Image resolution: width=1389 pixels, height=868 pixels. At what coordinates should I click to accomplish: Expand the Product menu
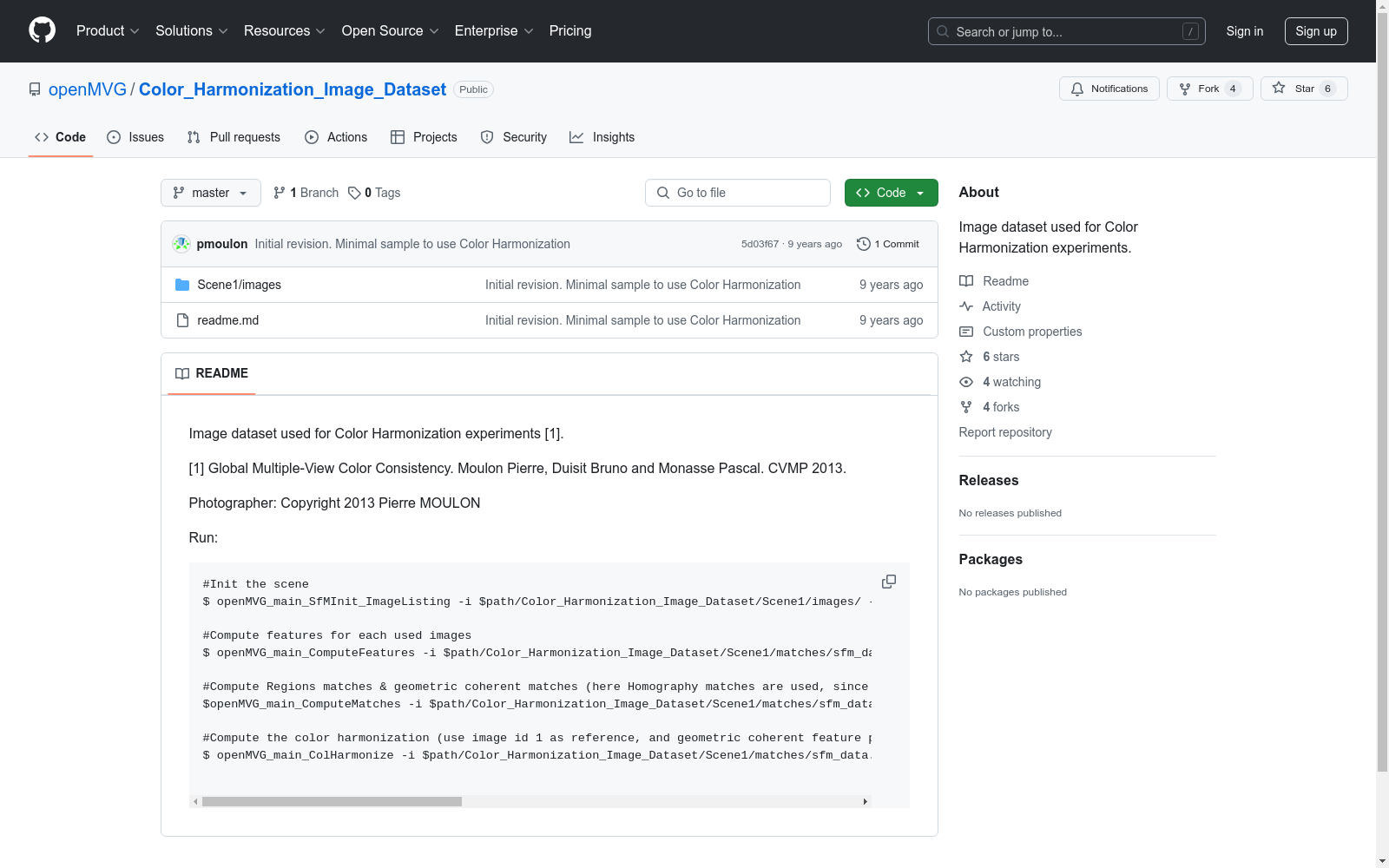pyautogui.click(x=108, y=30)
